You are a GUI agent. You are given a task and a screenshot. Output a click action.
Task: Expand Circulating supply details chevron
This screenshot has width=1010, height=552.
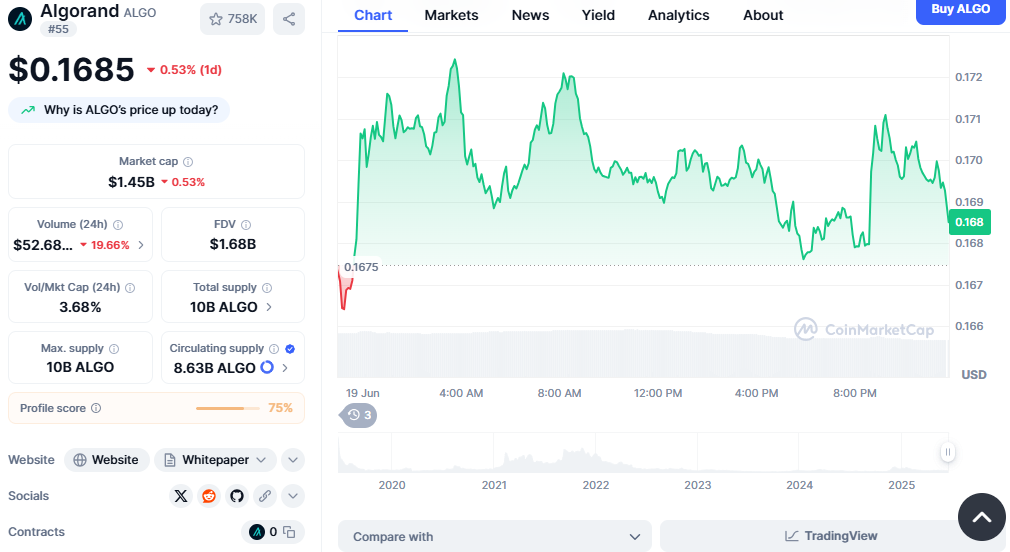point(285,368)
